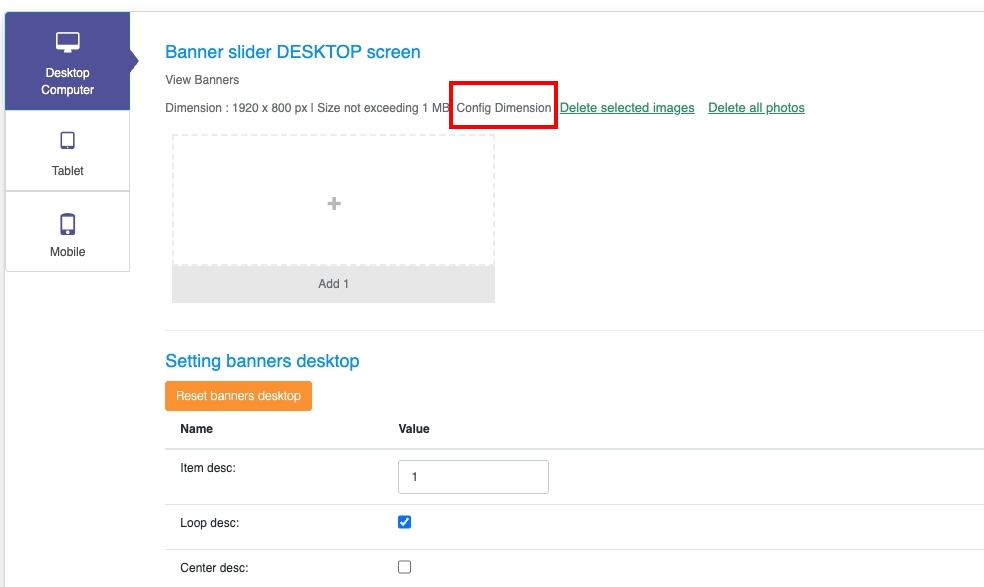Open the Mobile tab label
This screenshot has height=587, width=984.
pos(67,252)
